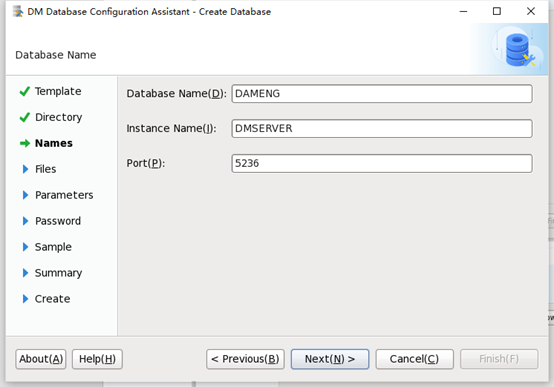
Task: Close the Configuration Assistant window
Action: (x=531, y=12)
